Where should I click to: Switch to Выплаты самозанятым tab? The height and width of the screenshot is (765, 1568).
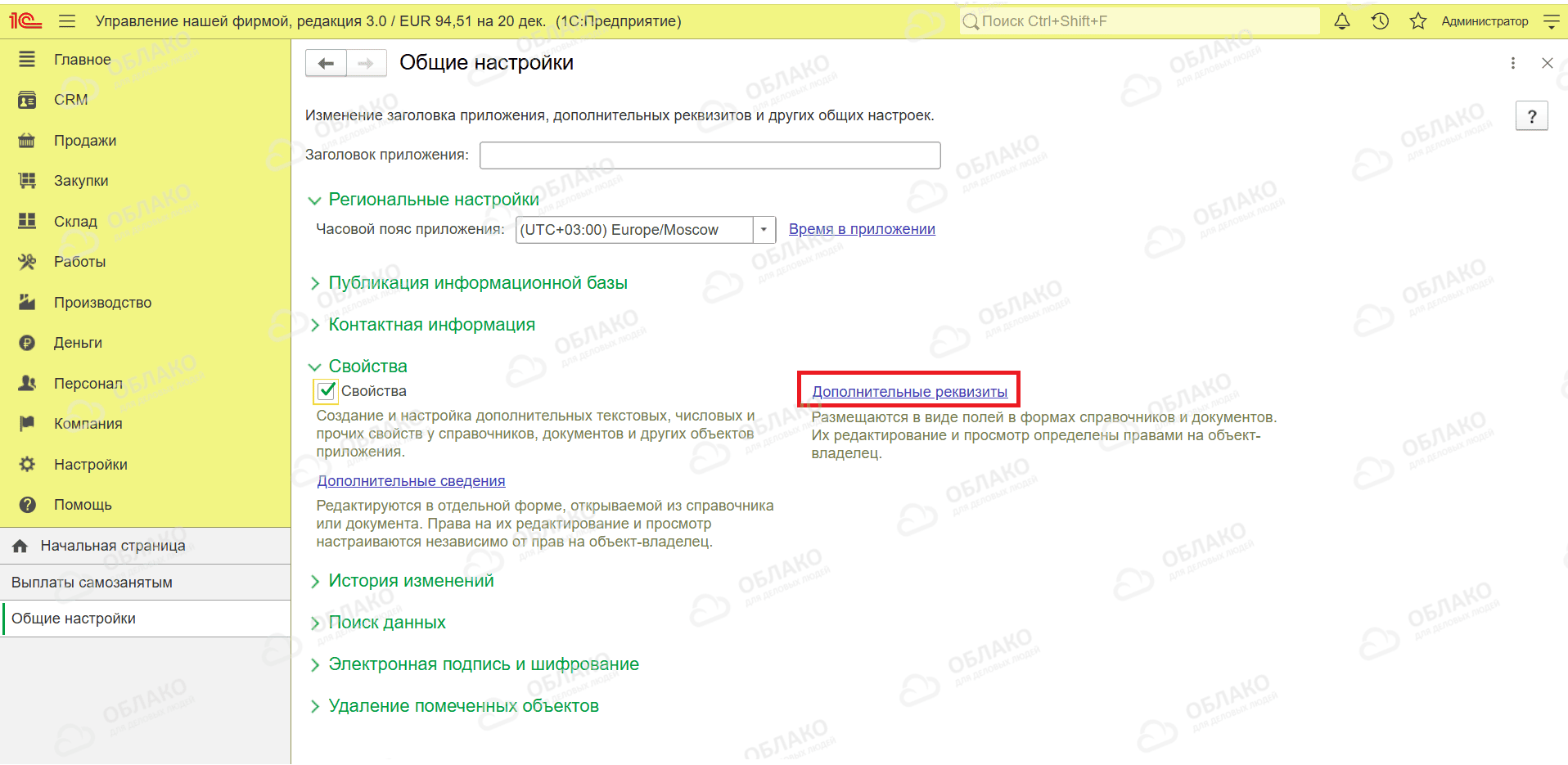click(92, 583)
